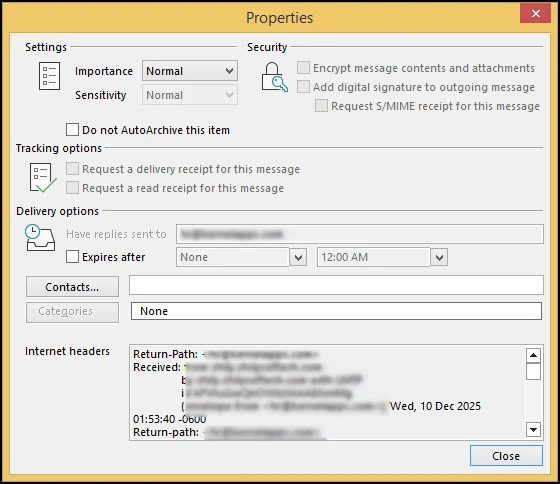Click the Have replies sent to field
Viewport: 560px width, 484px height.
(360, 234)
